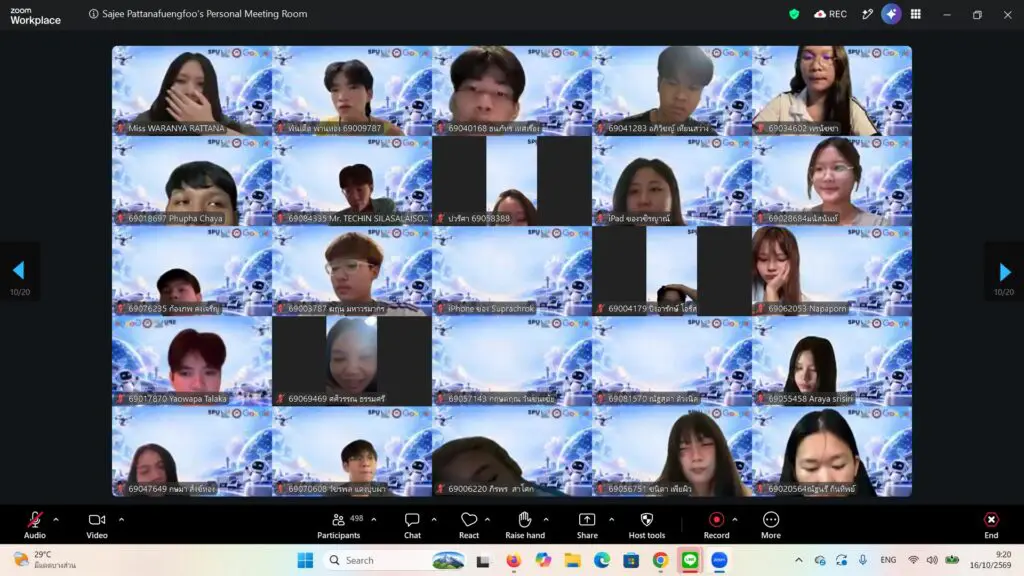Expand the Participants options arrow
The width and height of the screenshot is (1024, 576).
tap(374, 520)
